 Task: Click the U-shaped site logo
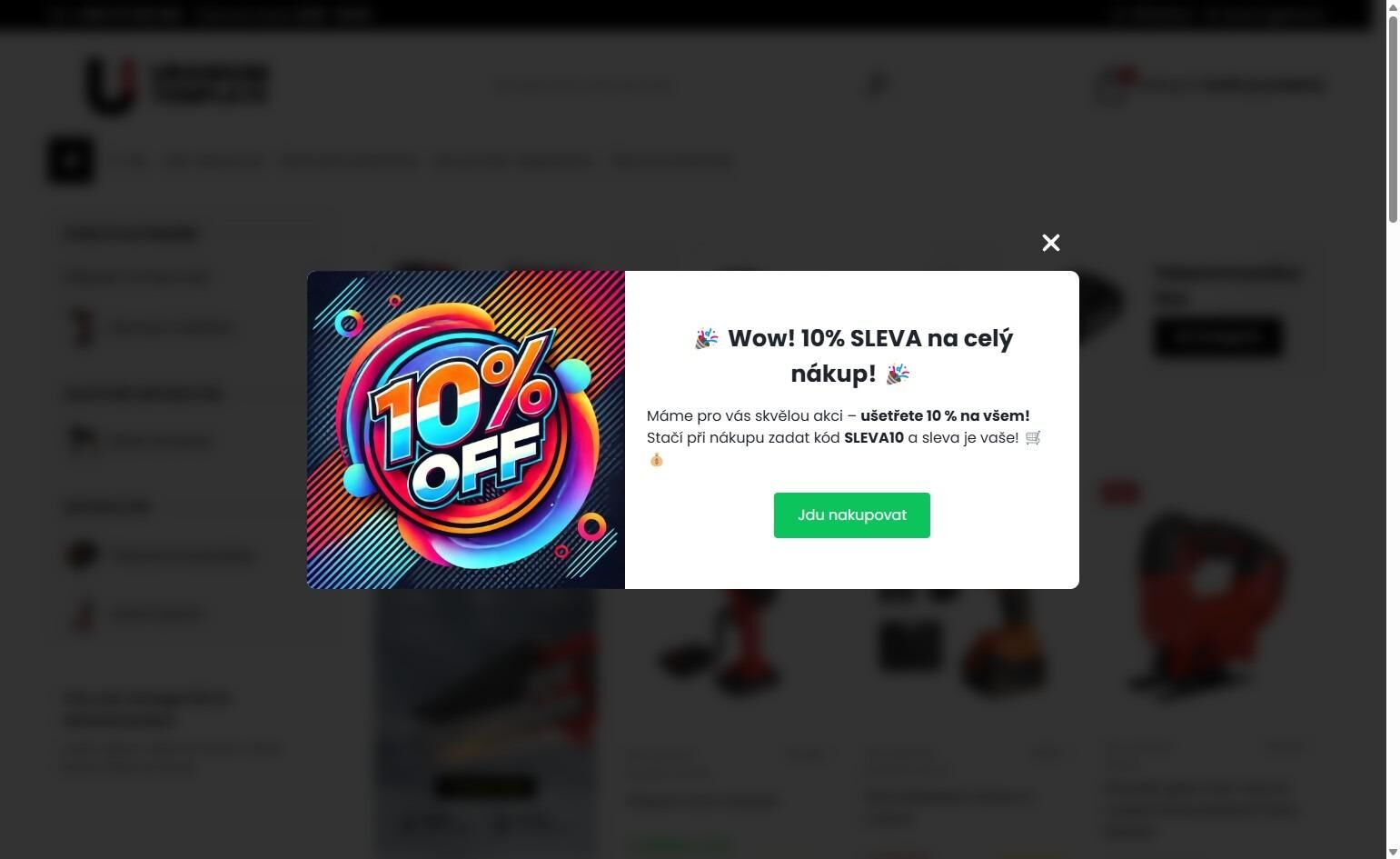[x=111, y=85]
